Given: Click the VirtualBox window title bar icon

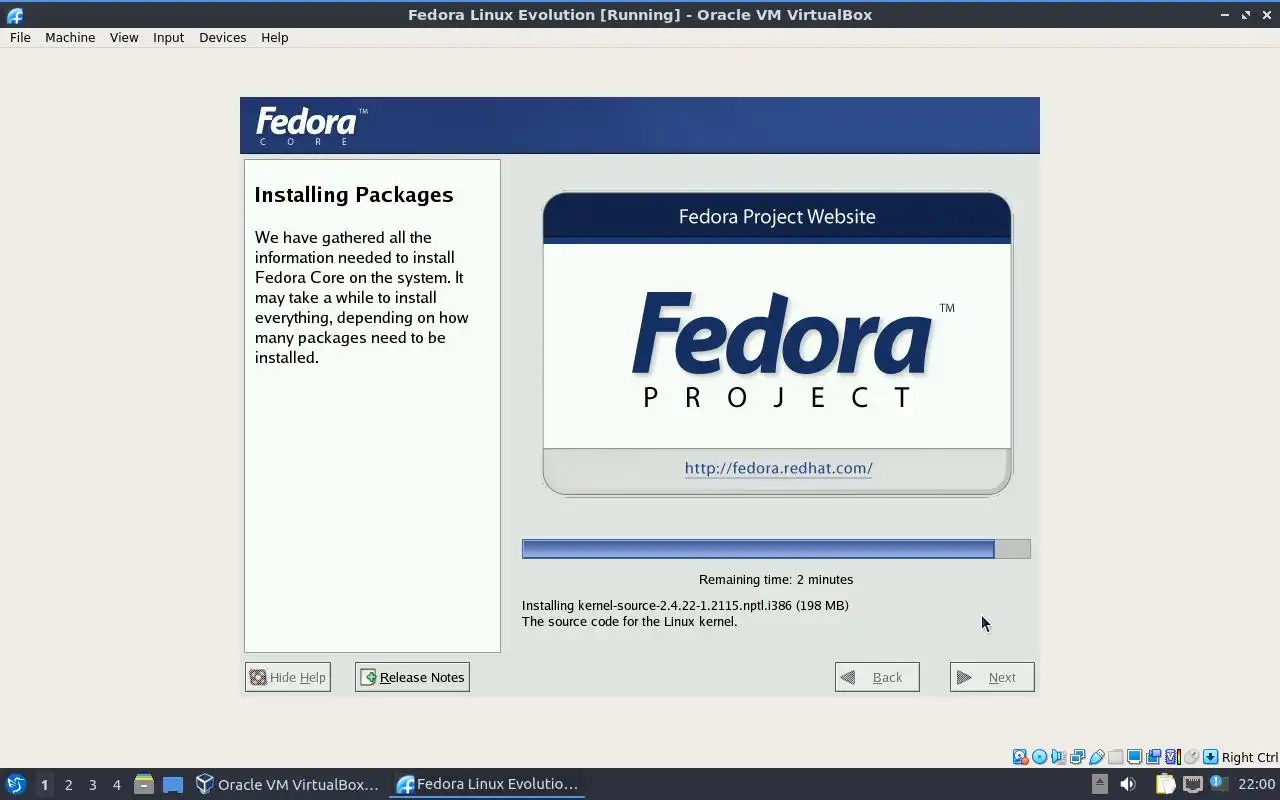Looking at the screenshot, I should (x=15, y=15).
